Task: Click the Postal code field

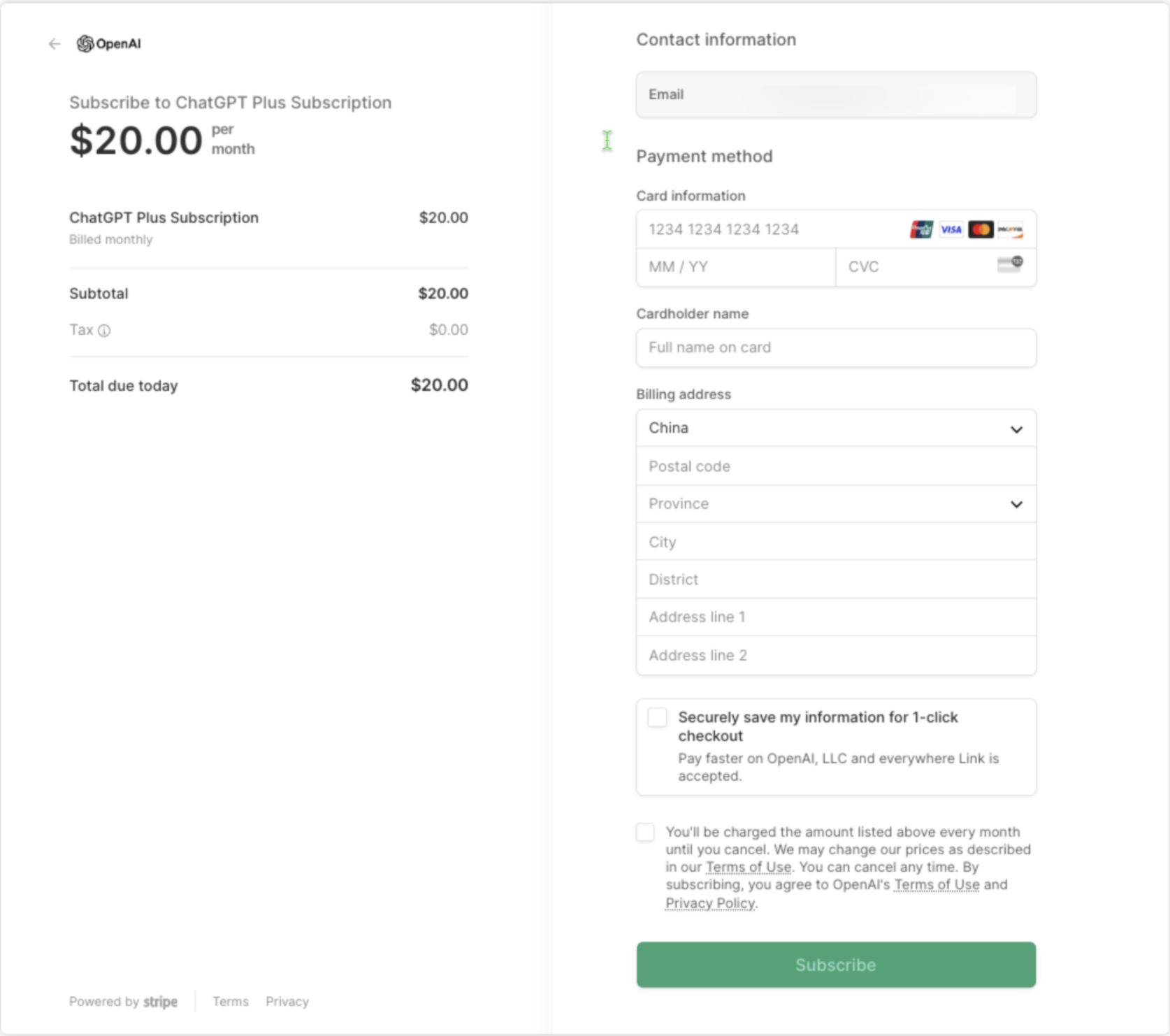Action: (836, 466)
